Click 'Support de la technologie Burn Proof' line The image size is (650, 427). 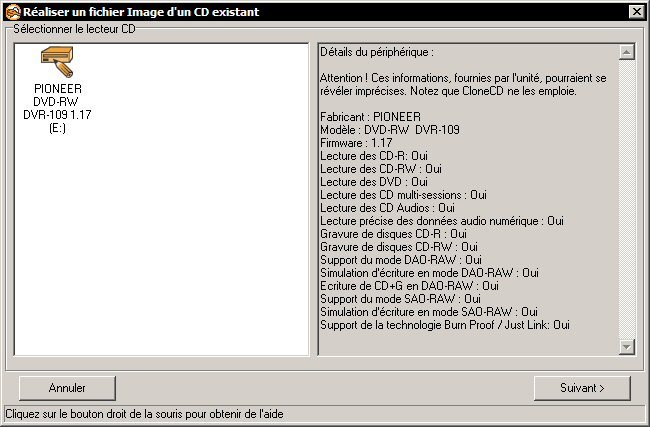pyautogui.click(x=445, y=325)
